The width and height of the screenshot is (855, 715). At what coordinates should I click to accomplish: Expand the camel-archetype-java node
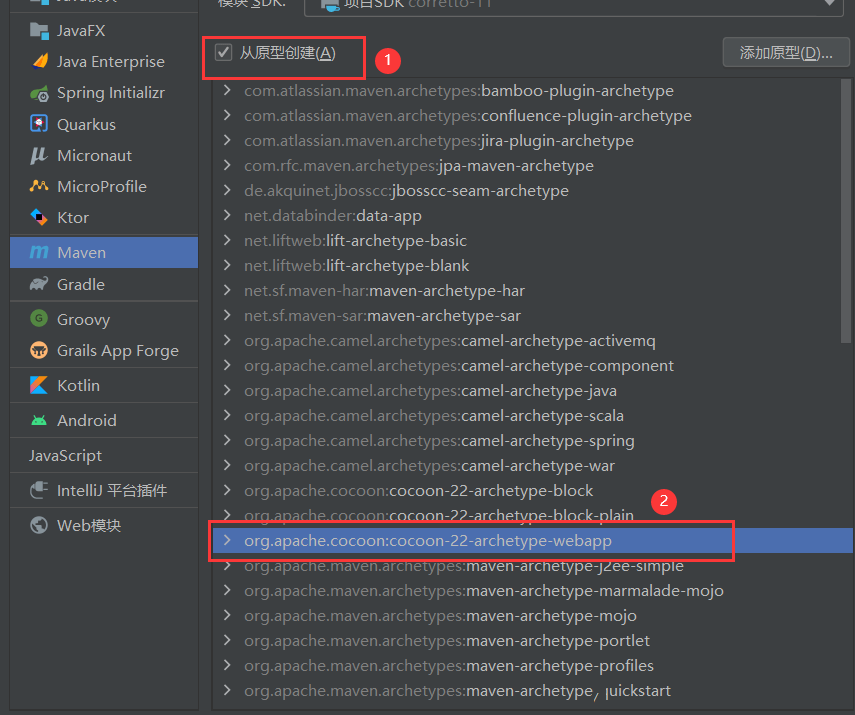pyautogui.click(x=227, y=390)
